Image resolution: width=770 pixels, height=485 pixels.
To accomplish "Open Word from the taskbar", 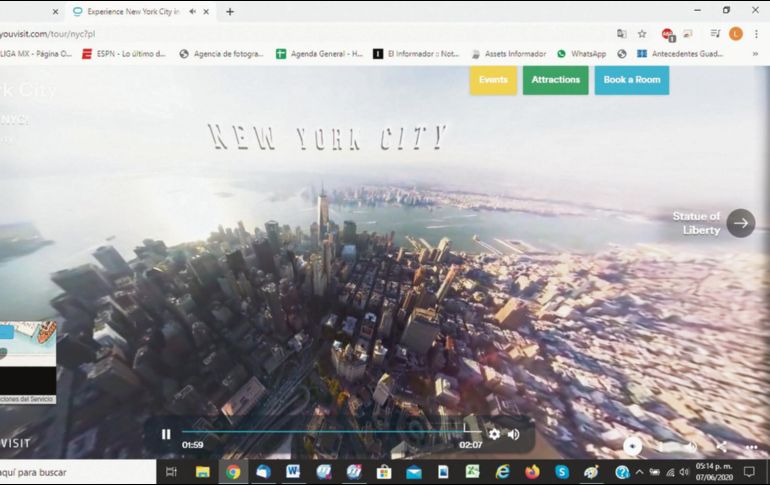I will tap(293, 472).
